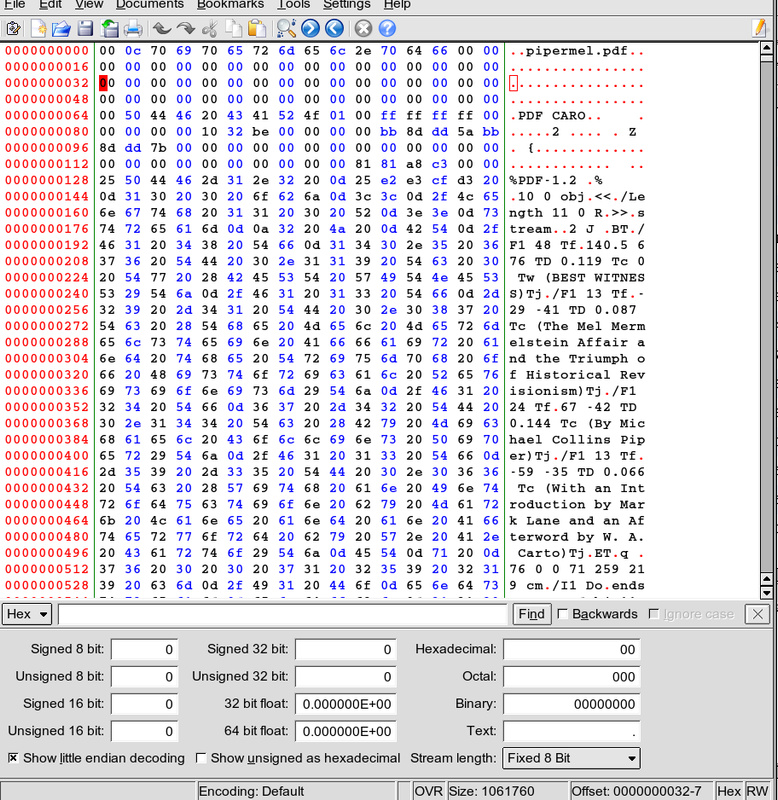The height and width of the screenshot is (800, 778).
Task: Toggle the OVR overwrite mode indicator
Action: point(429,791)
